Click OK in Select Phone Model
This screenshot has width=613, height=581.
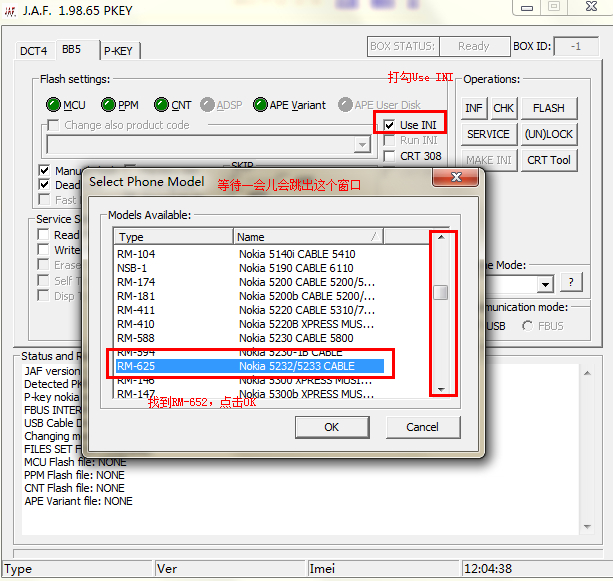[332, 427]
